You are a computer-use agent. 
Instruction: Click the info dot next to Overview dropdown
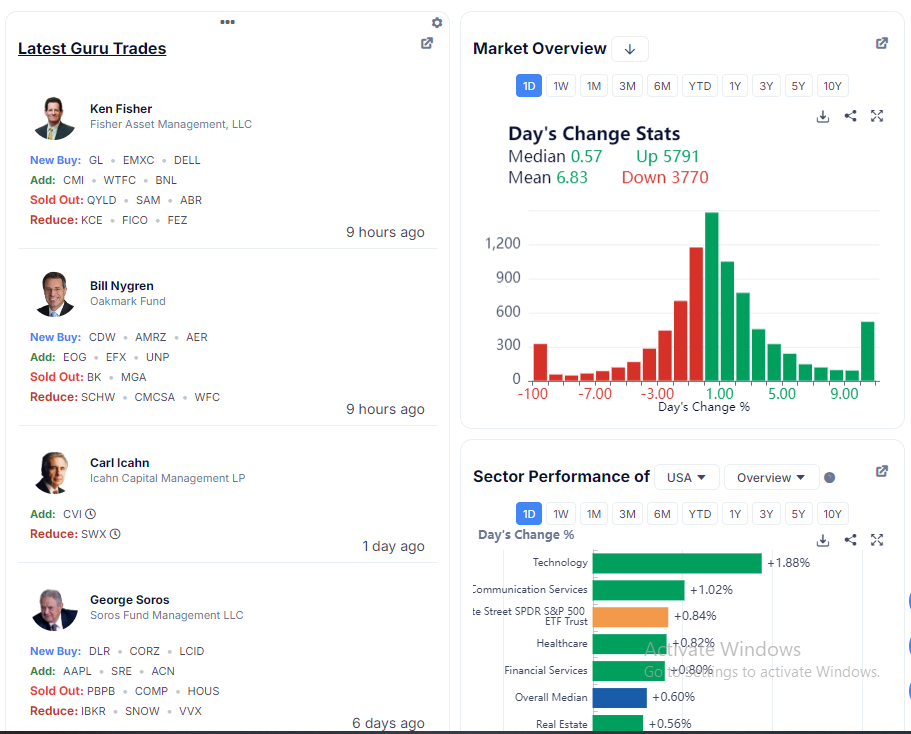coord(830,478)
